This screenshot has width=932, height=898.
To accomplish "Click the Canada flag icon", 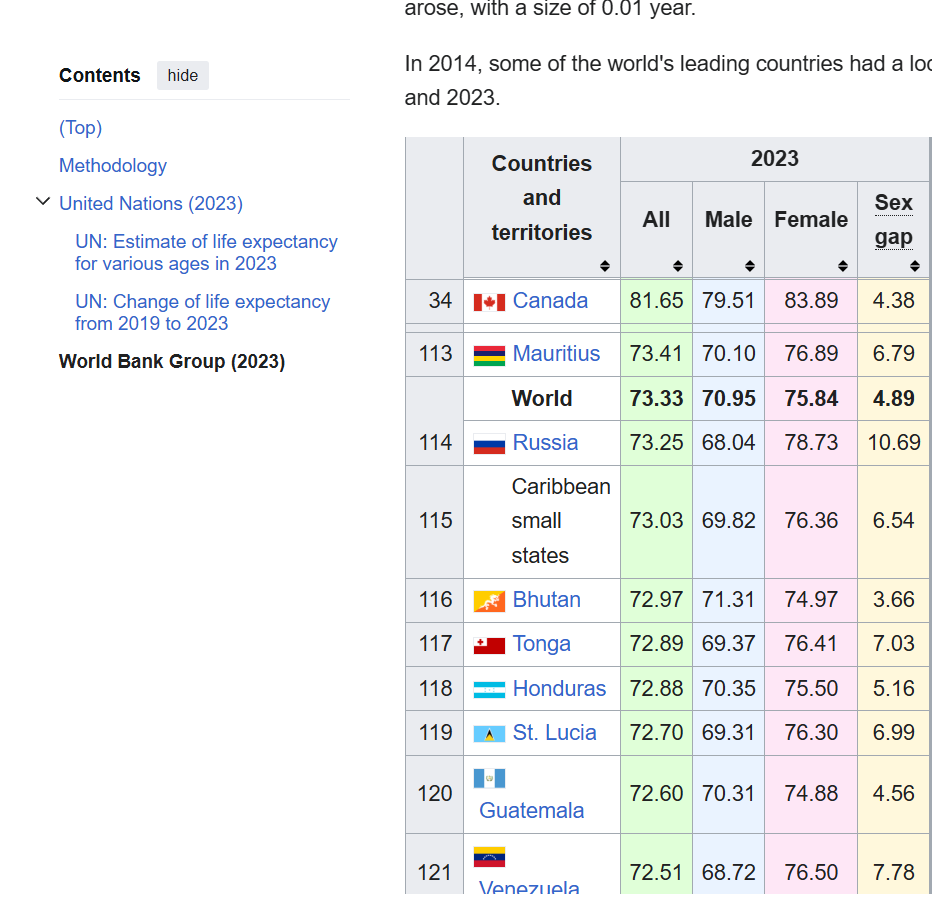I will pos(489,302).
